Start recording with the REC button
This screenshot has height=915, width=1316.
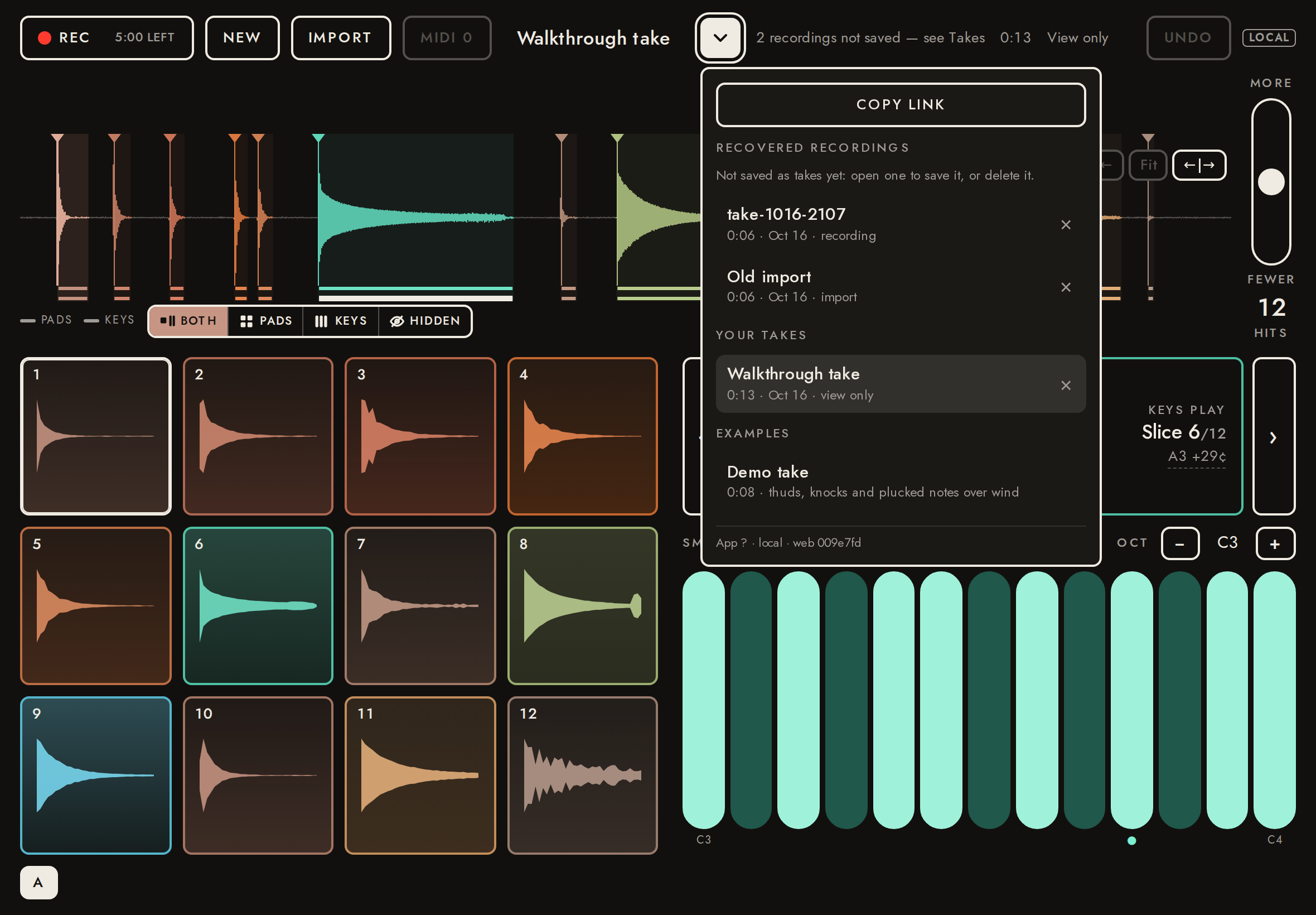click(107, 38)
